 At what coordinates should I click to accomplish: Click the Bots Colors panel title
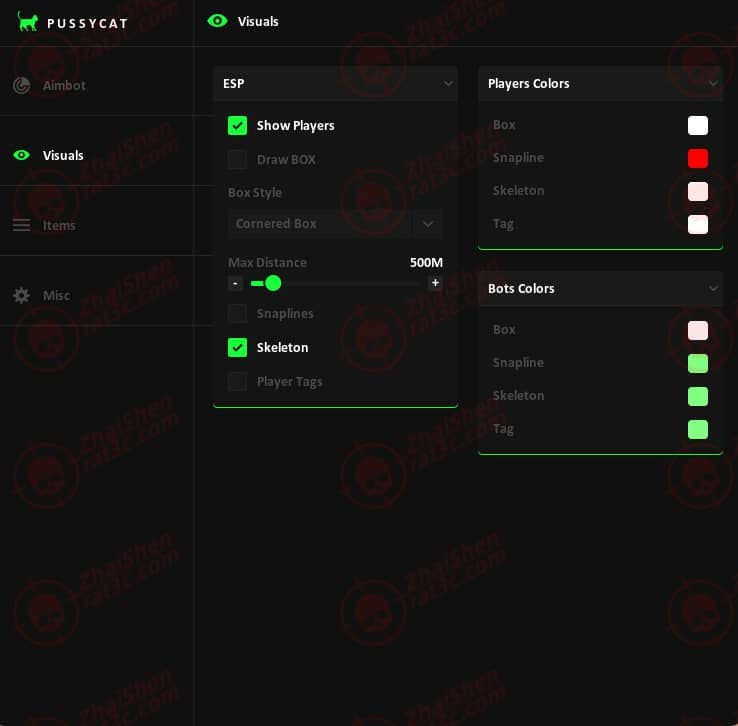521,288
